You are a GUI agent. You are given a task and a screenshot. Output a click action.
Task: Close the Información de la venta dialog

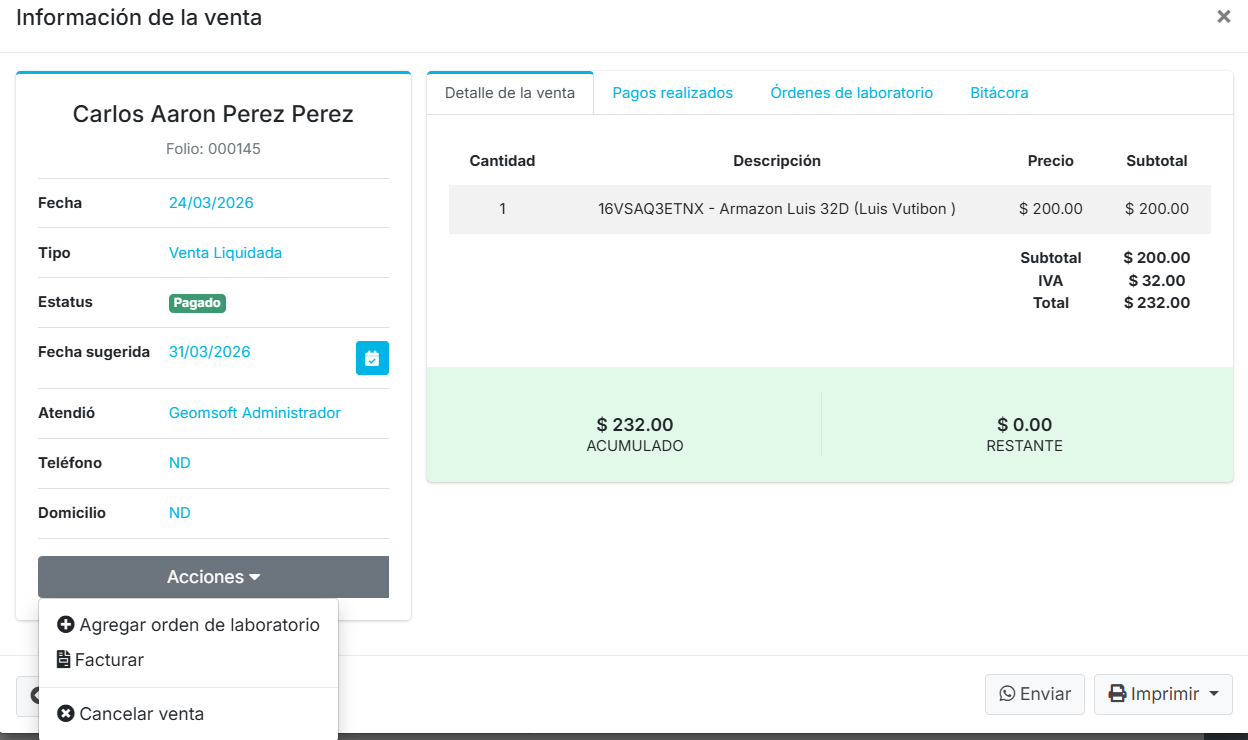[1223, 17]
